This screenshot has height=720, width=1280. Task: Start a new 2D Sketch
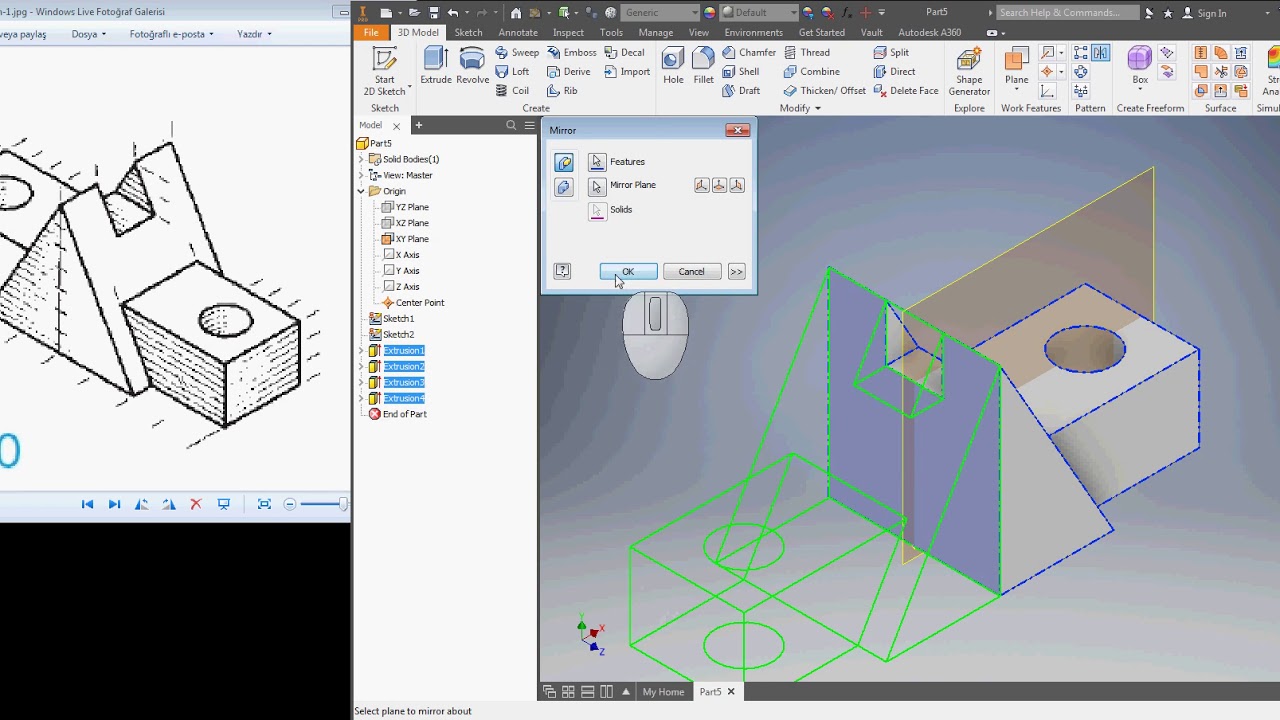(385, 72)
